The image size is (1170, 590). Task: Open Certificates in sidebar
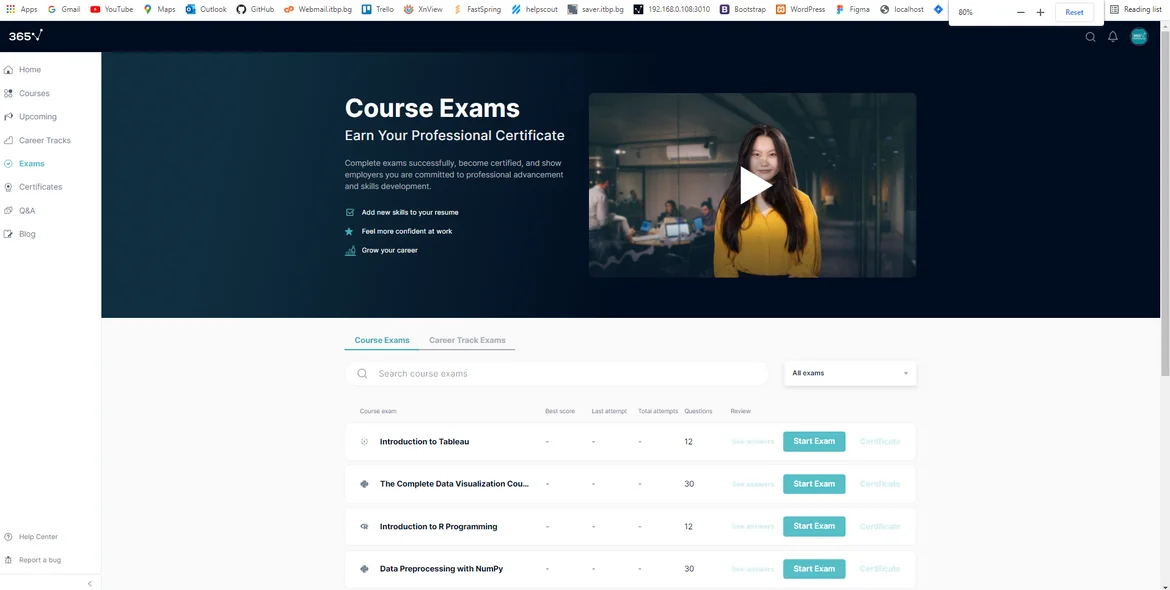click(x=40, y=187)
